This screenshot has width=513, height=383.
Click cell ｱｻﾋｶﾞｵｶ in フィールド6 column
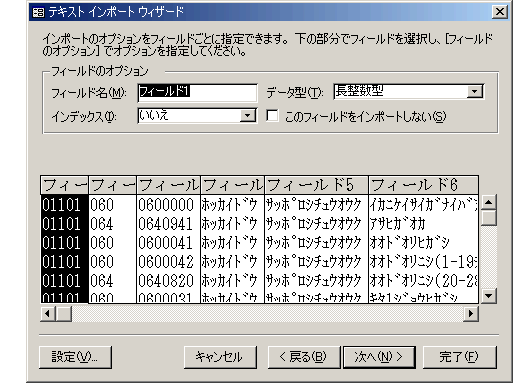click(x=423, y=224)
